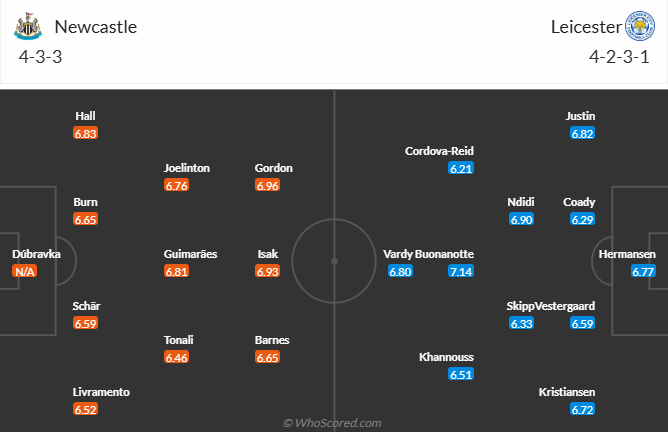Viewport: 668px width, 432px height.
Task: Select Hall's 6.83 rating badge
Action: point(85,133)
